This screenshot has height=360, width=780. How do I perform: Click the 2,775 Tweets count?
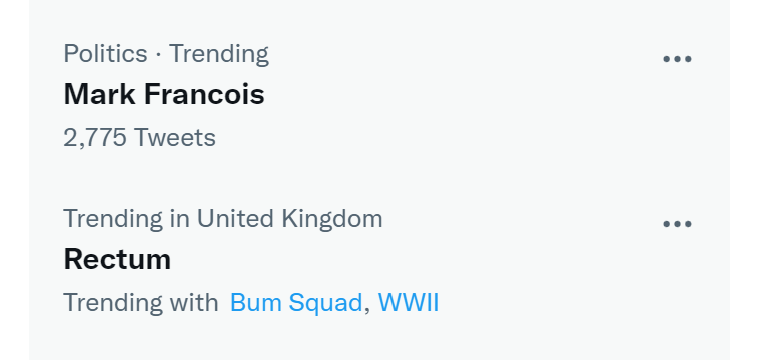tap(139, 137)
